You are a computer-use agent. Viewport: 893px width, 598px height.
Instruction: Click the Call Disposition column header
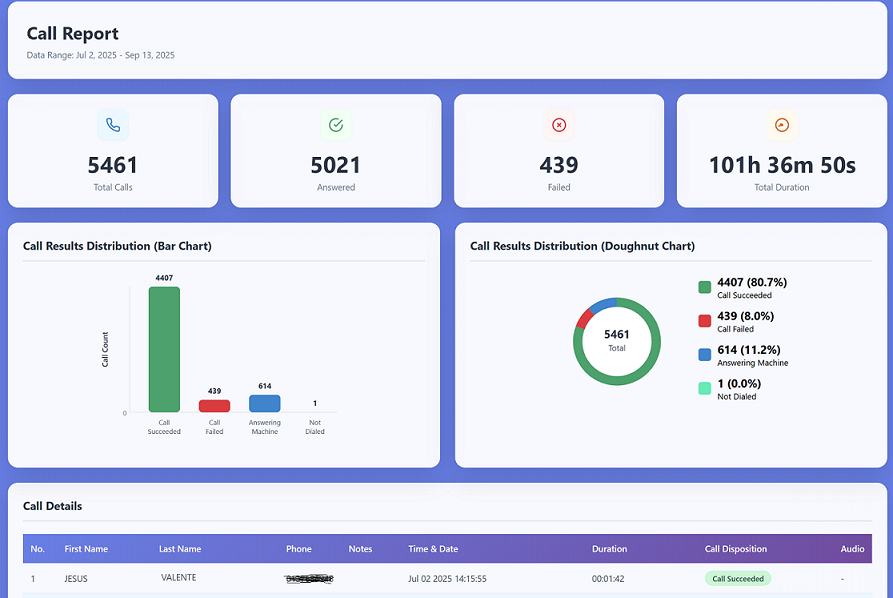pos(736,549)
